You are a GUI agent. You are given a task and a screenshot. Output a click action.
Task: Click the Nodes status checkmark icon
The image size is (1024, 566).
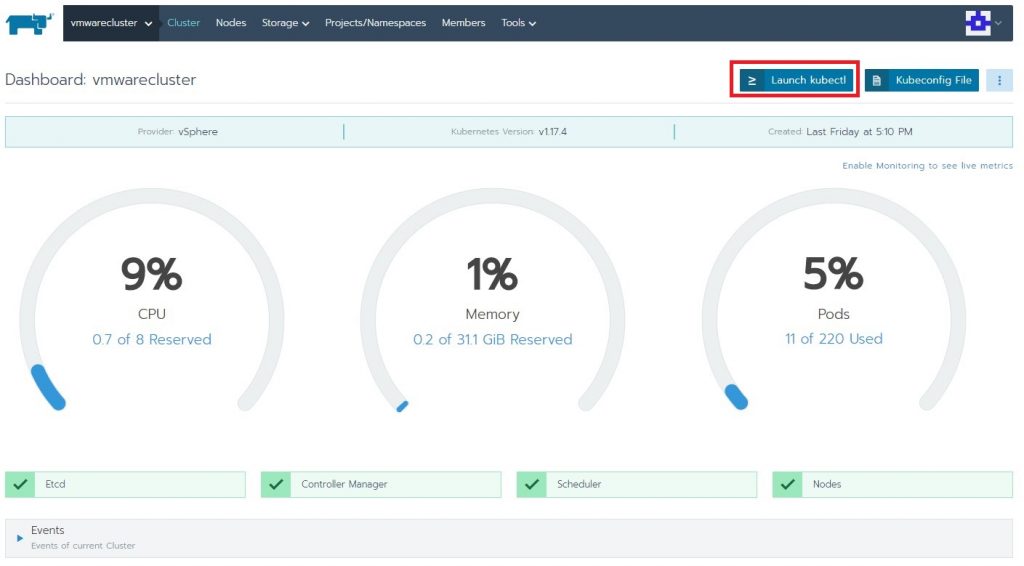788,484
